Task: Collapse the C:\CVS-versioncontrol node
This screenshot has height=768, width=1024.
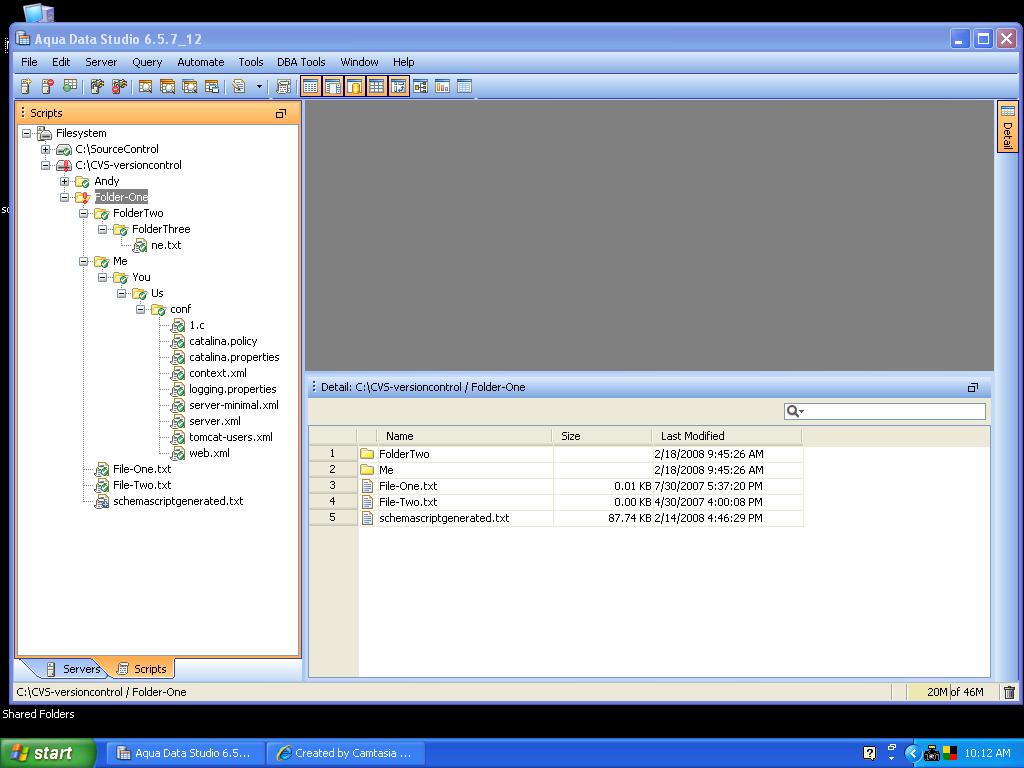Action: [46, 165]
